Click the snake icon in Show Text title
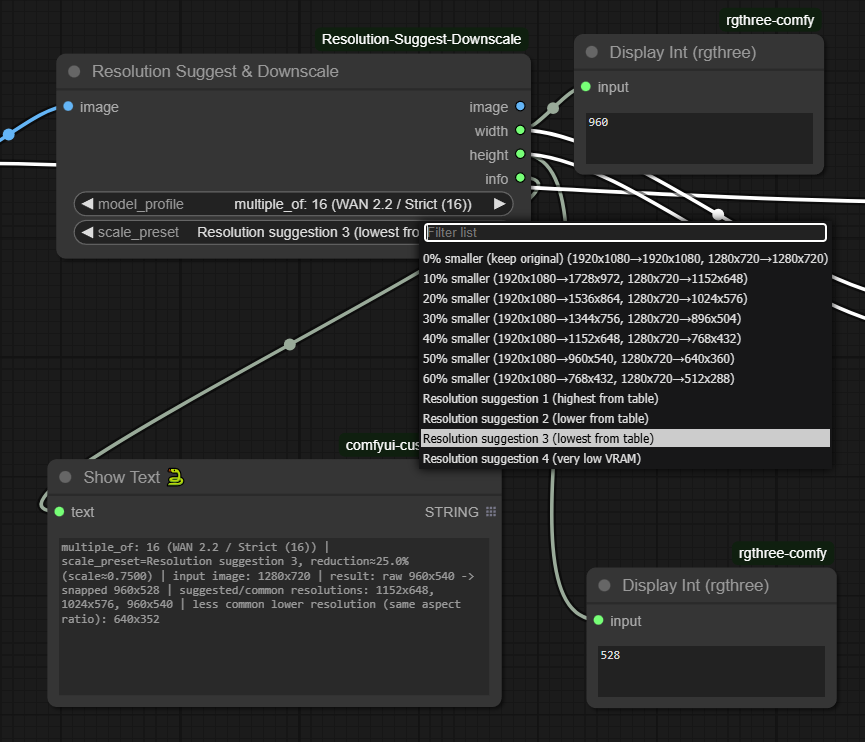 tap(175, 477)
